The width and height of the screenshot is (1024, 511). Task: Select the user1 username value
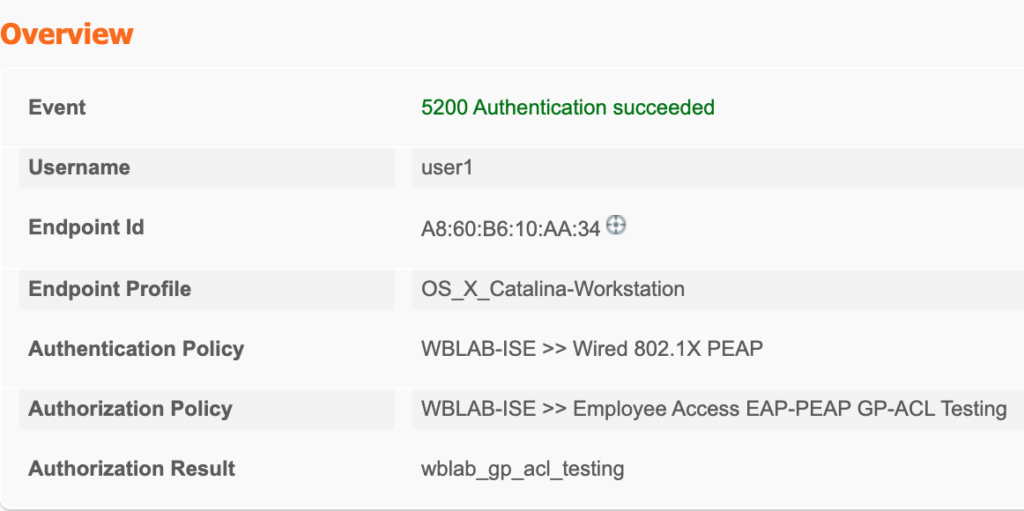pyautogui.click(x=447, y=168)
